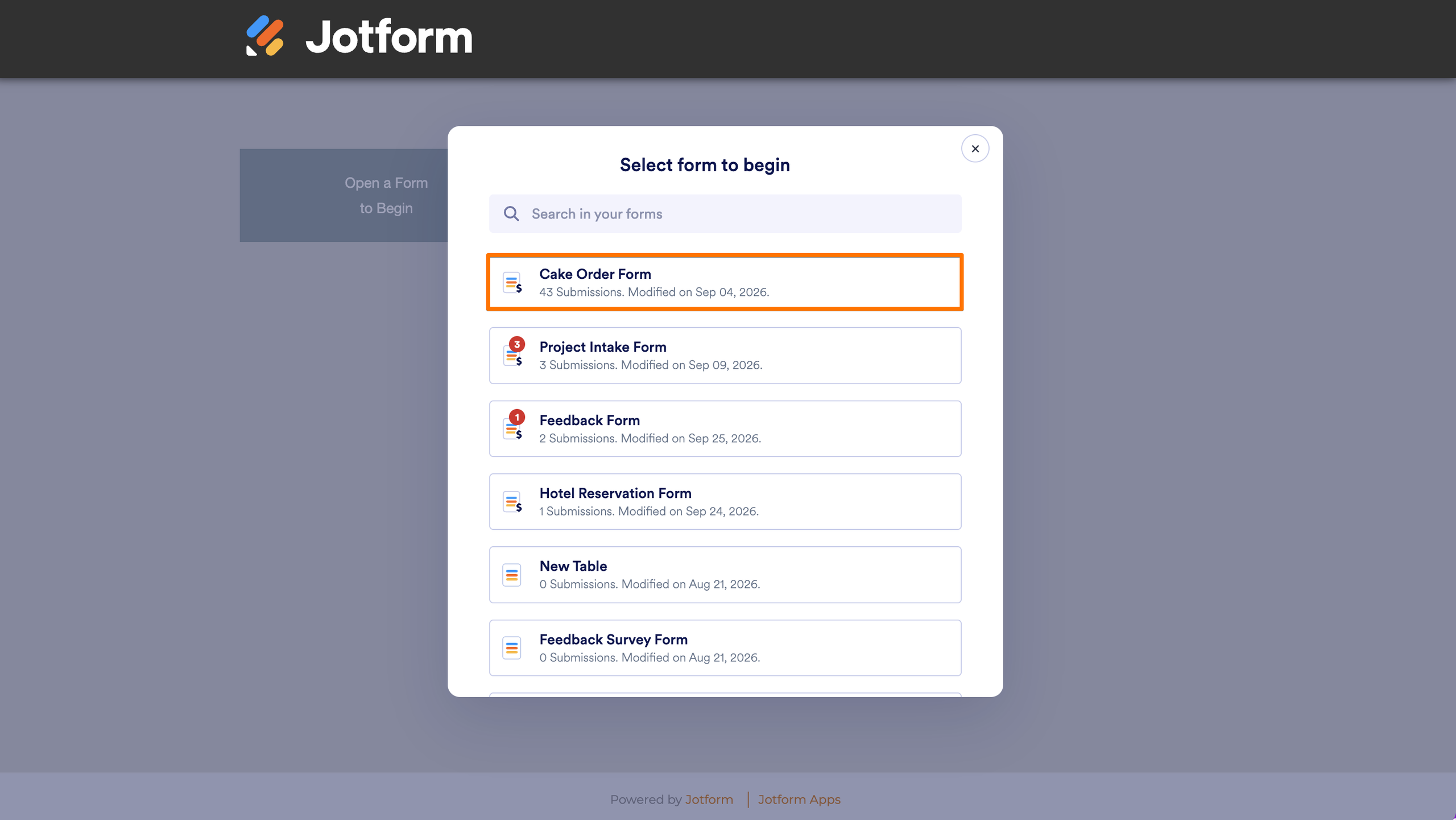Screen dimensions: 1456x820
Task: Click the Jotform logo in header
Action: [x=359, y=36]
